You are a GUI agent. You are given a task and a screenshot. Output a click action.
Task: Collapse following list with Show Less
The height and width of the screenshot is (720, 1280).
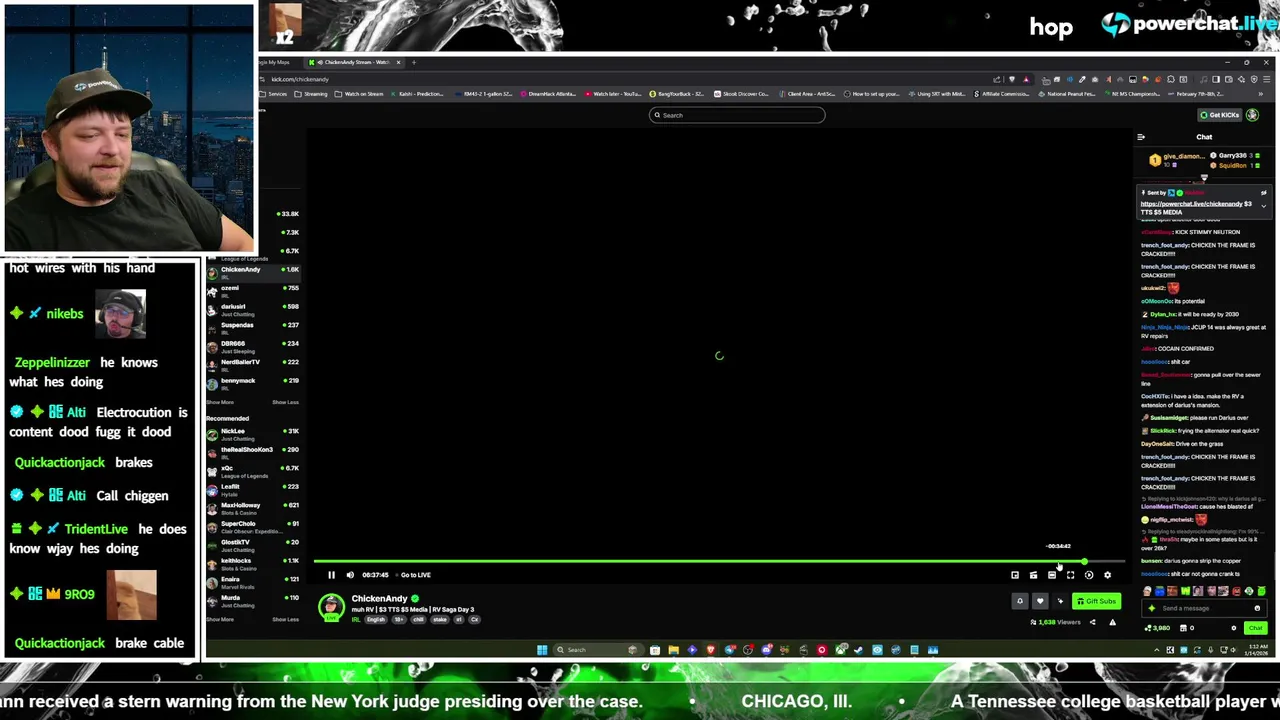coord(285,402)
